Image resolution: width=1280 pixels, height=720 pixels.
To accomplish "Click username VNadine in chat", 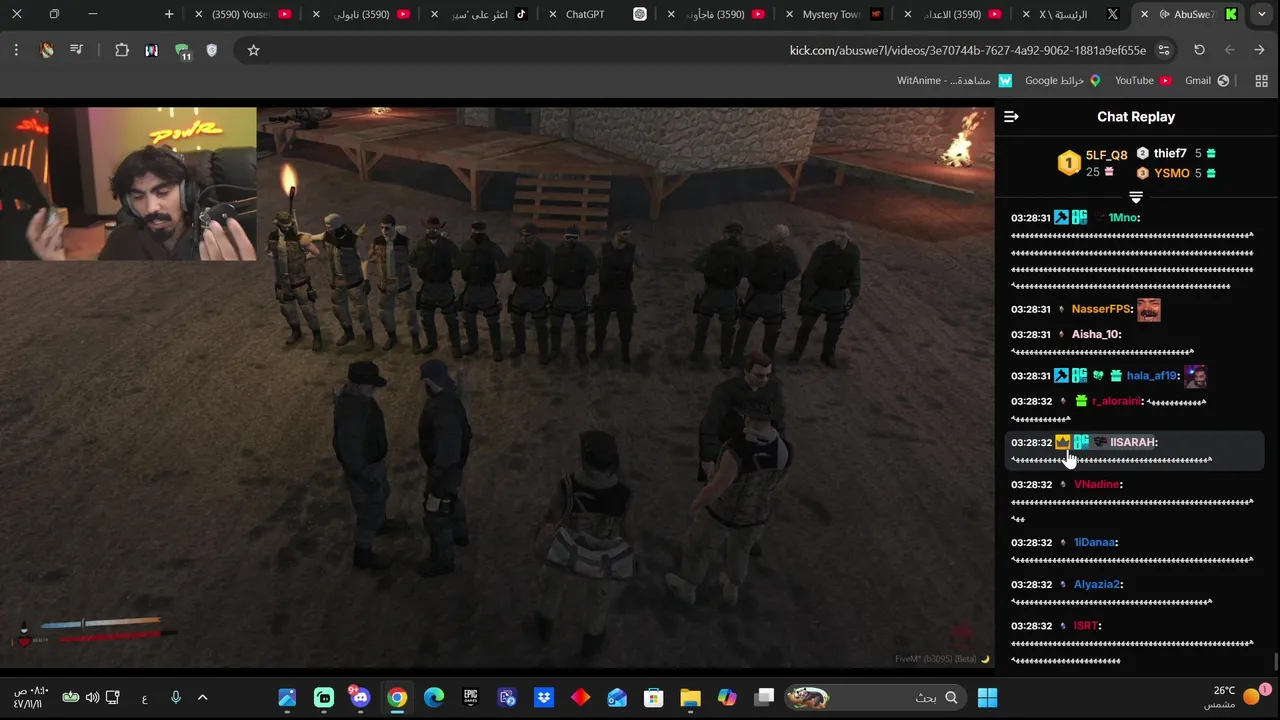I will 1097,484.
